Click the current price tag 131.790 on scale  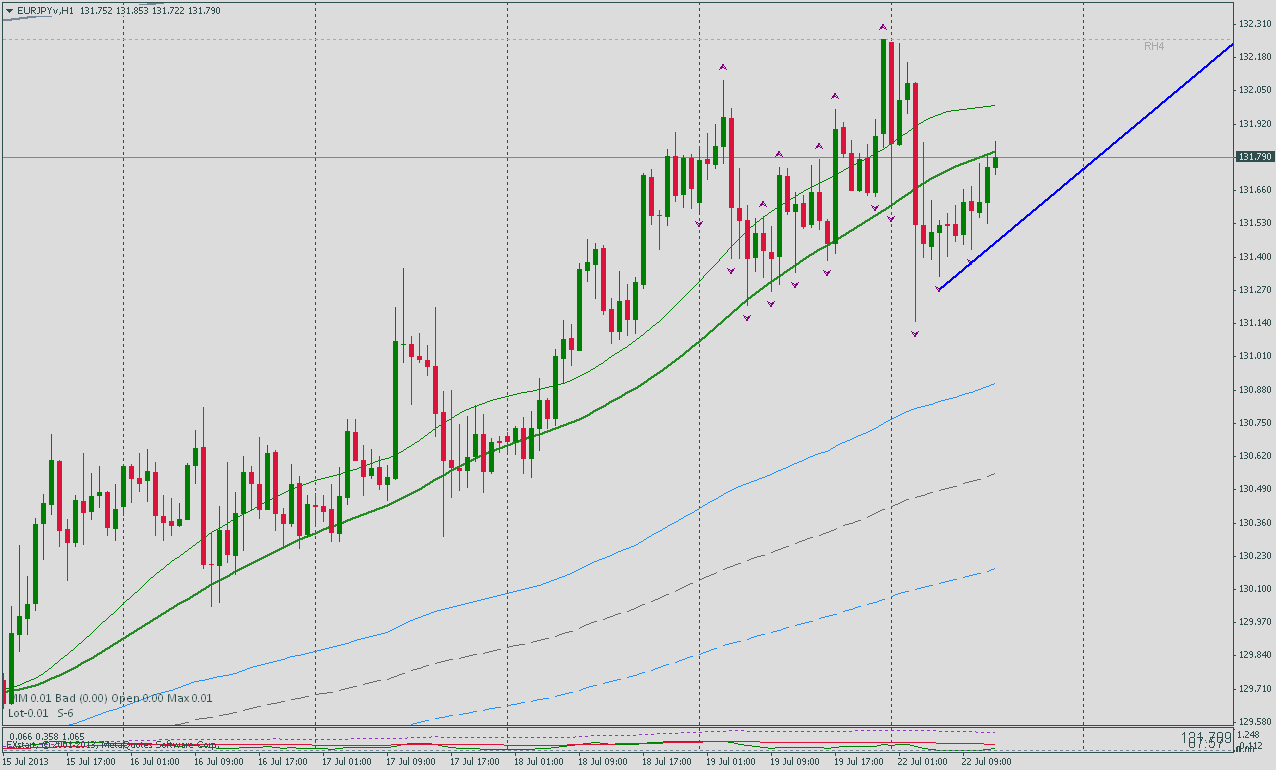tap(1254, 157)
